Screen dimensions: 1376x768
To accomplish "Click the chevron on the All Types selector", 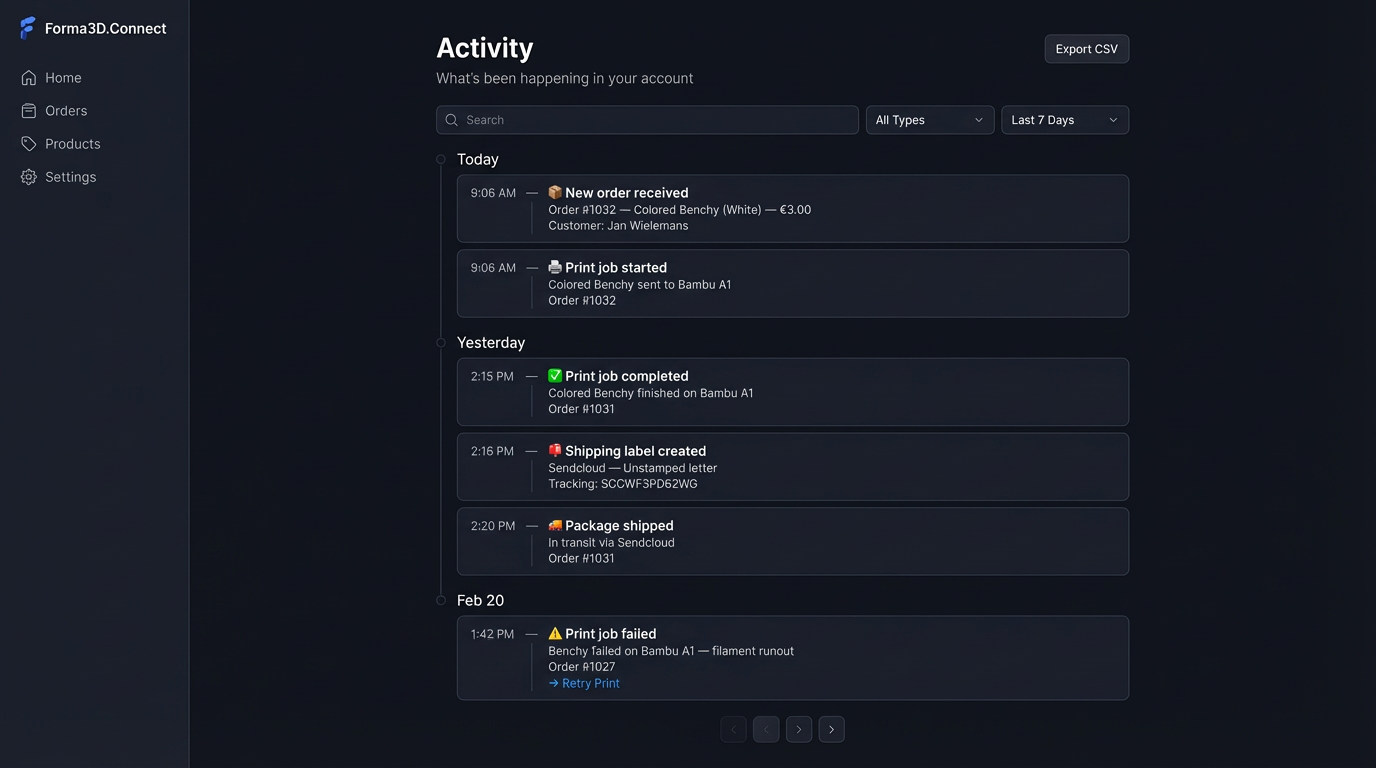I will point(980,119).
